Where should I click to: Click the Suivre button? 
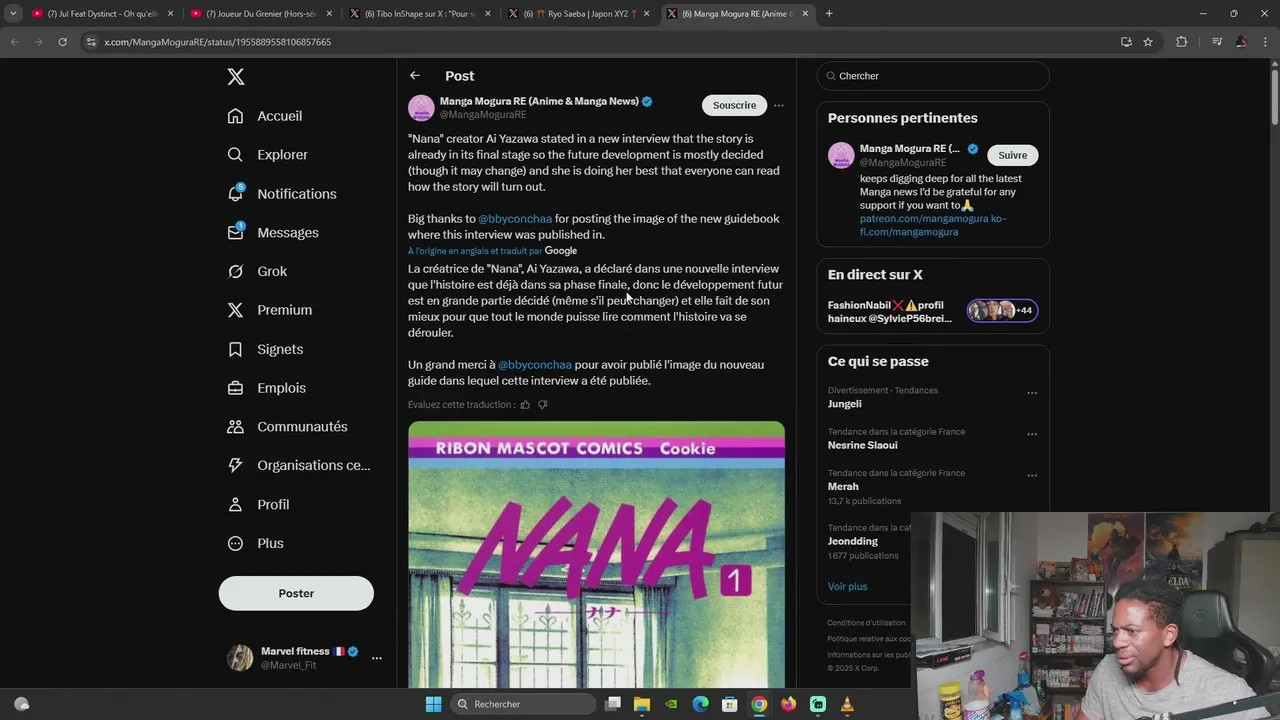pos(1013,155)
